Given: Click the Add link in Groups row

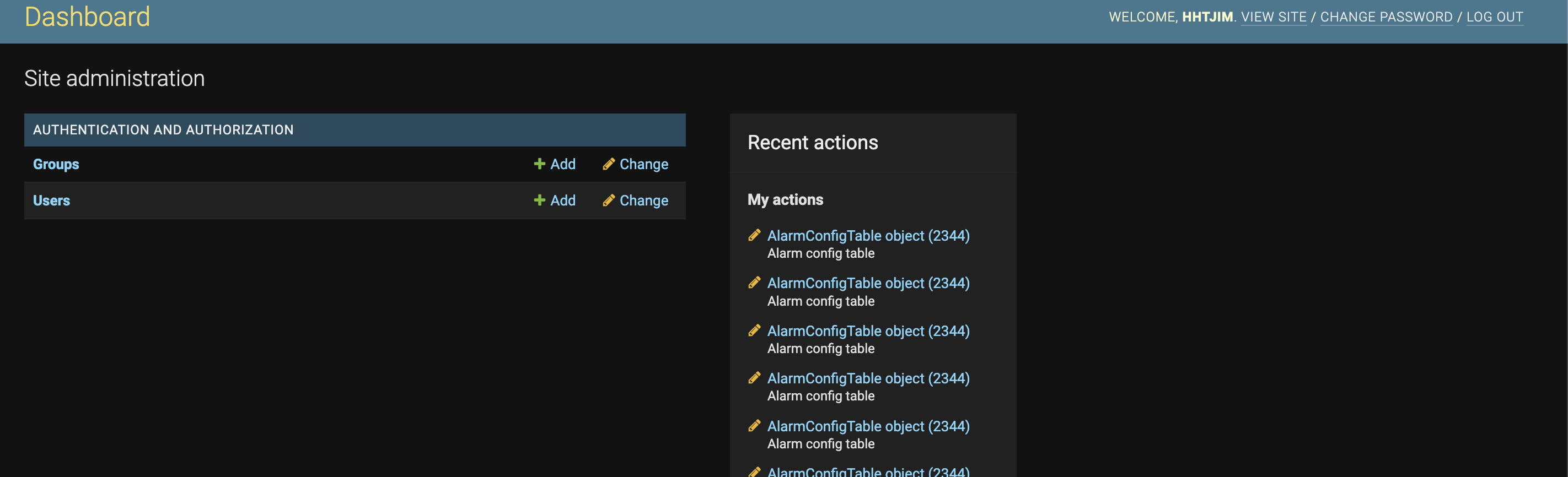Looking at the screenshot, I should (562, 164).
